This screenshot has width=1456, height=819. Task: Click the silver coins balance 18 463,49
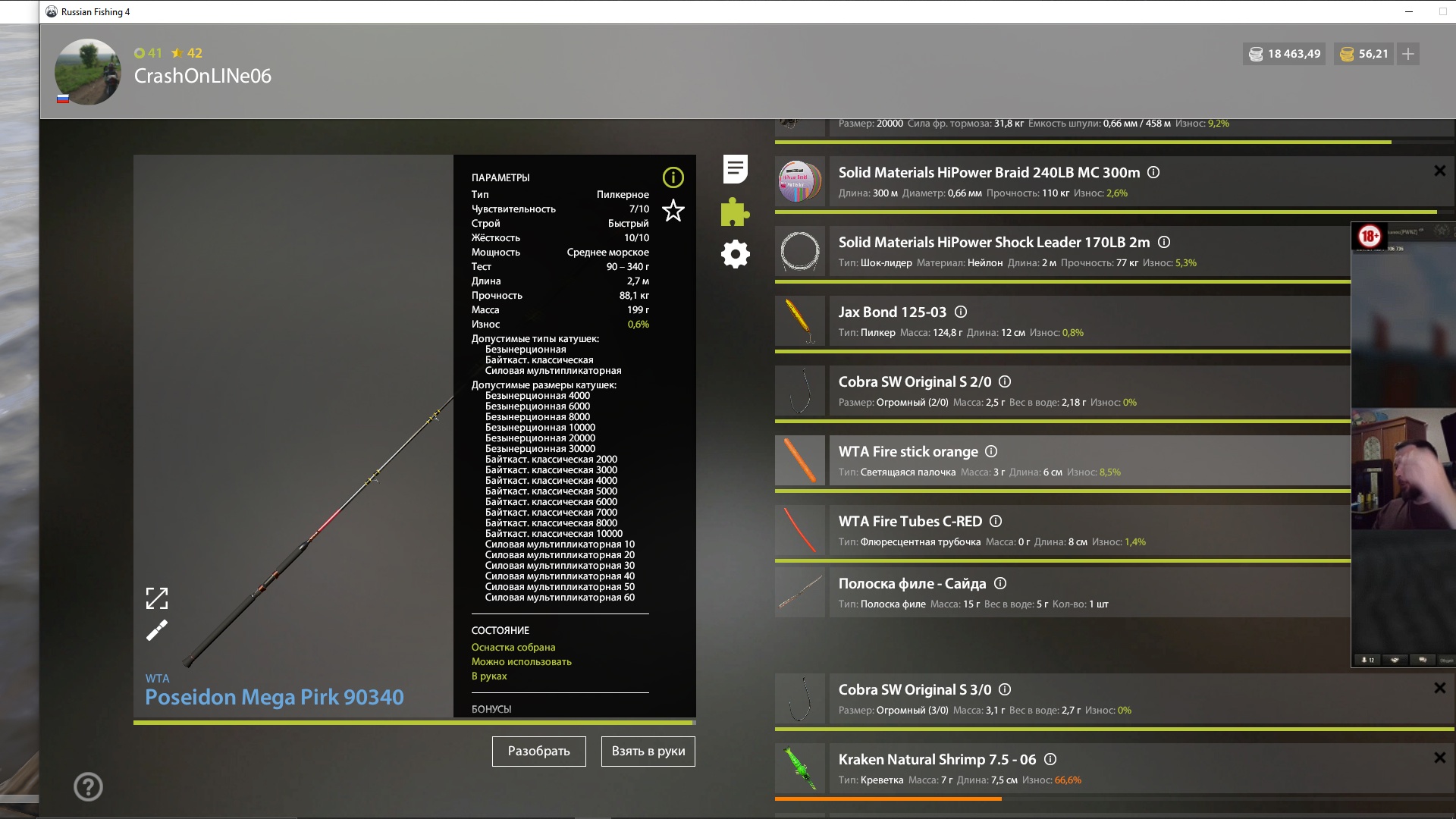coord(1284,54)
